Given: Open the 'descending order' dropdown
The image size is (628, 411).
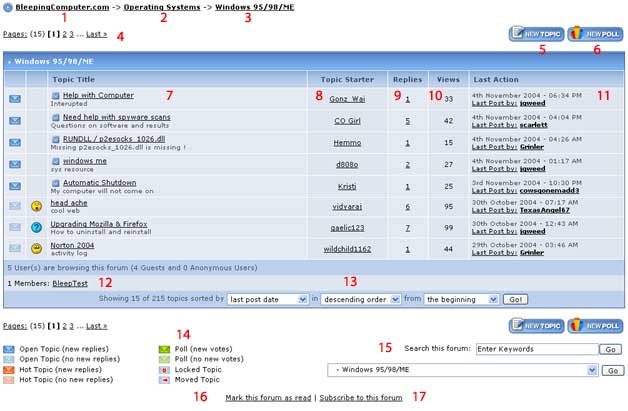Looking at the screenshot, I should click(x=360, y=299).
